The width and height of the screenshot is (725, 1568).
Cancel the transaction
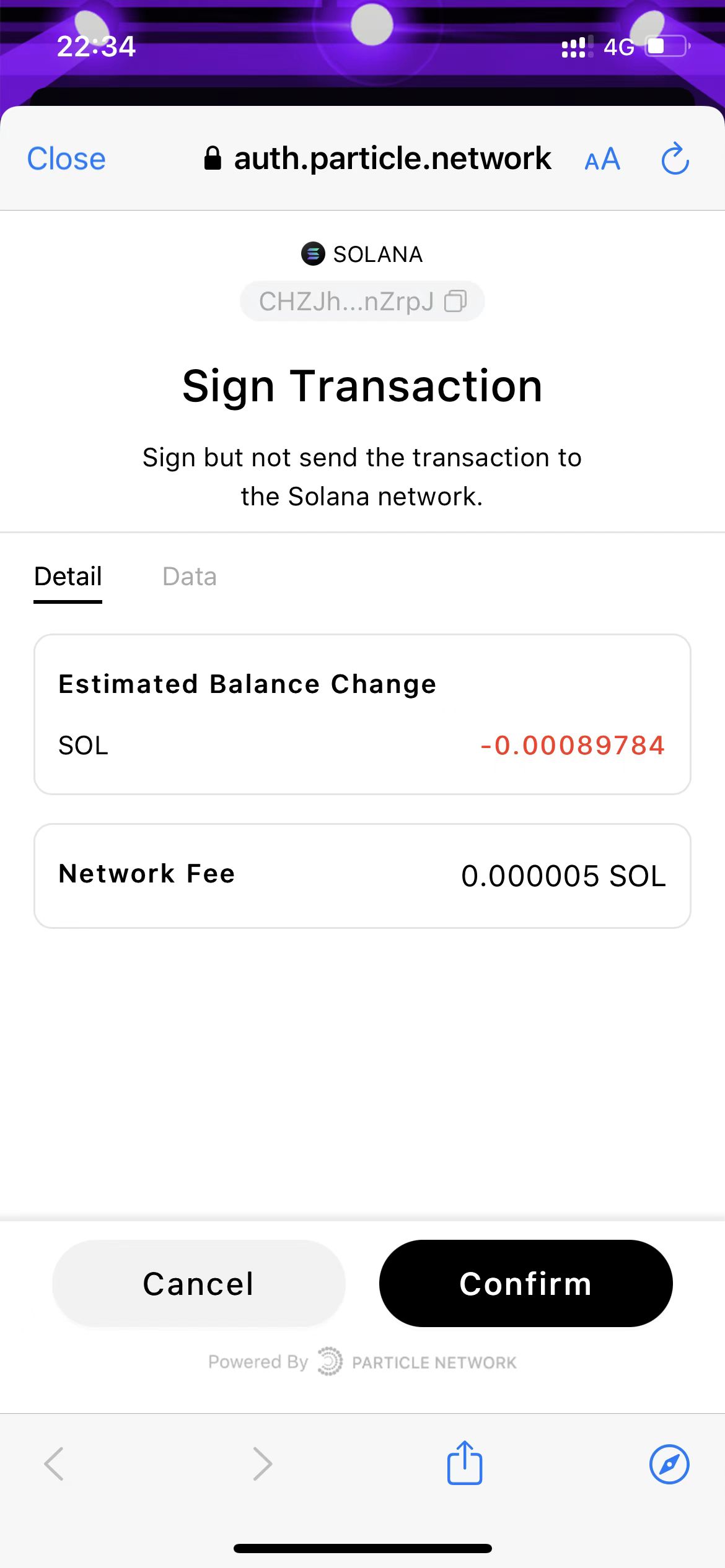click(x=198, y=1283)
